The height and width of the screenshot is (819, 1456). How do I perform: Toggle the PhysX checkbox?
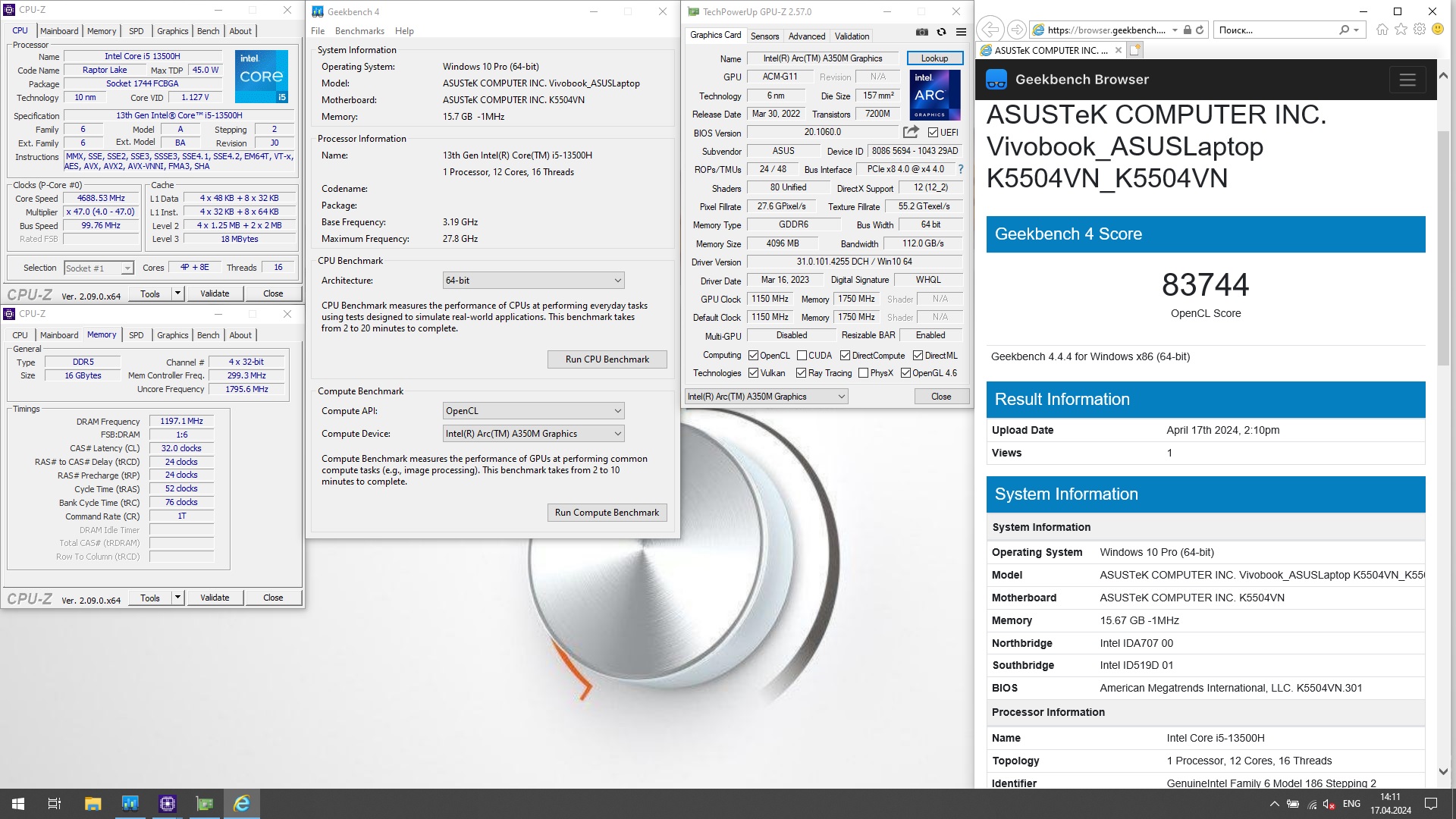pyautogui.click(x=863, y=373)
